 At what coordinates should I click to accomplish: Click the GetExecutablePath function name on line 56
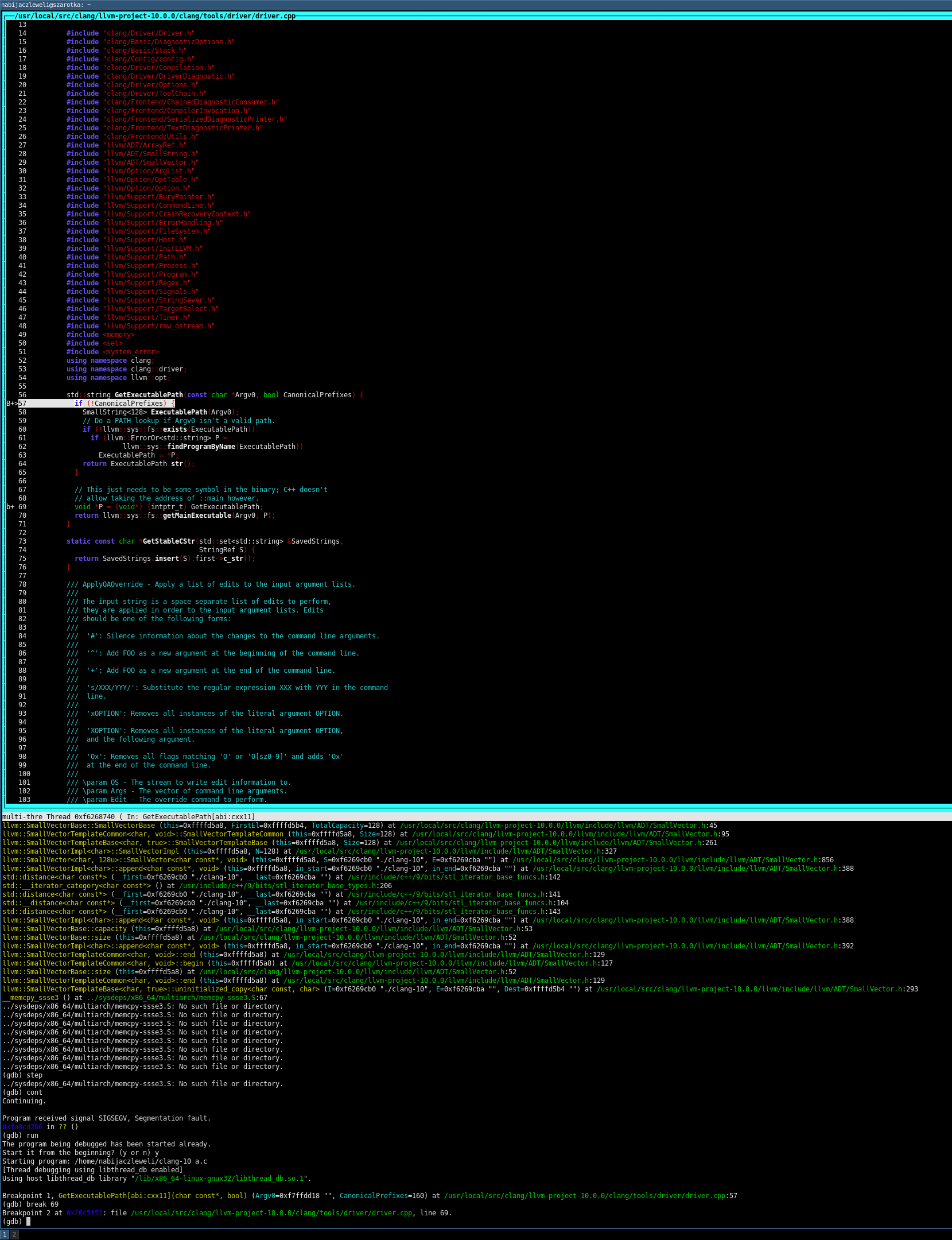(149, 395)
